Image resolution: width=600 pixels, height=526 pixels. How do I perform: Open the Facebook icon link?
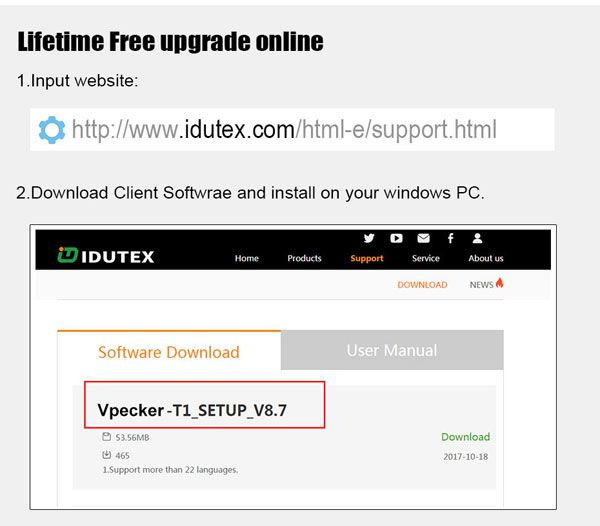coord(450,238)
